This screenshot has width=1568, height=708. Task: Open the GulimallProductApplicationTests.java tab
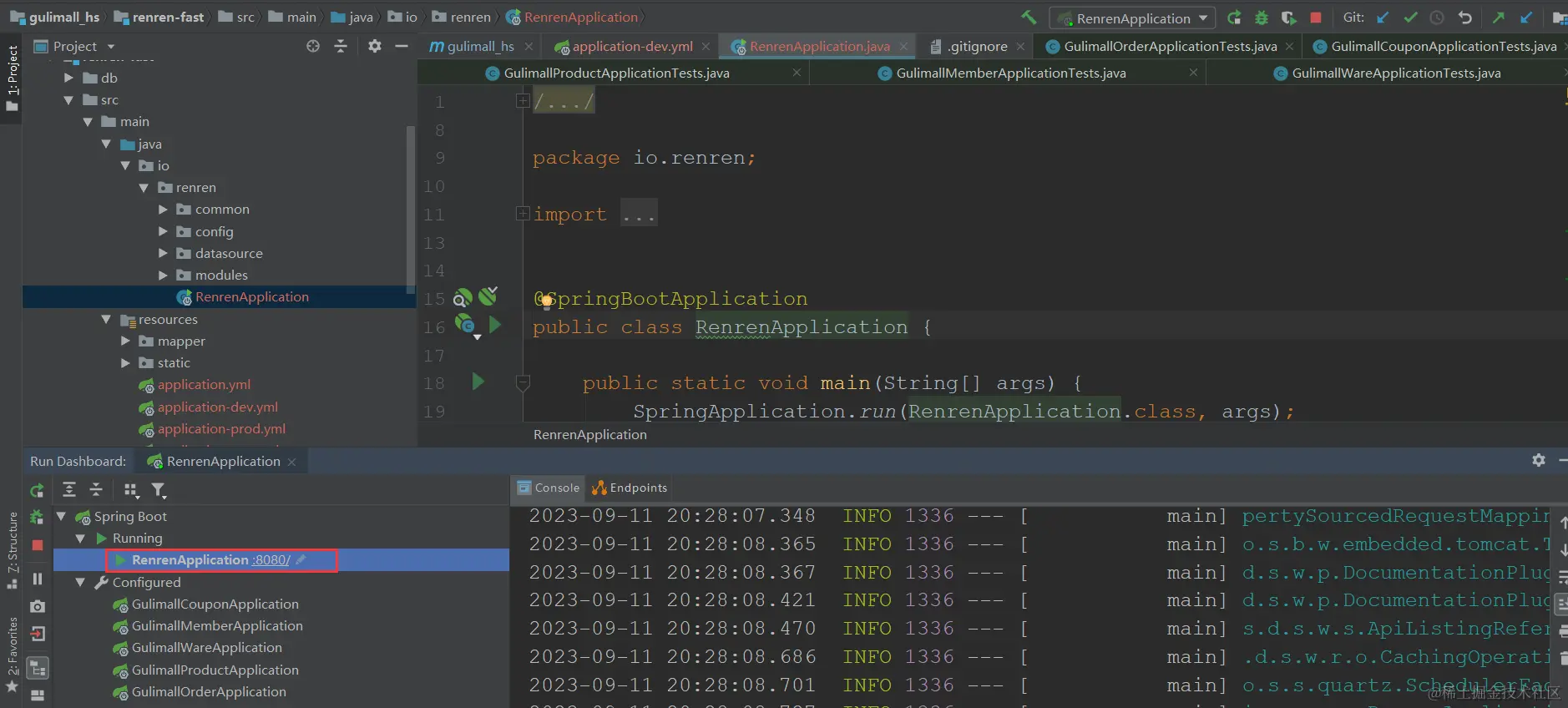[x=616, y=73]
